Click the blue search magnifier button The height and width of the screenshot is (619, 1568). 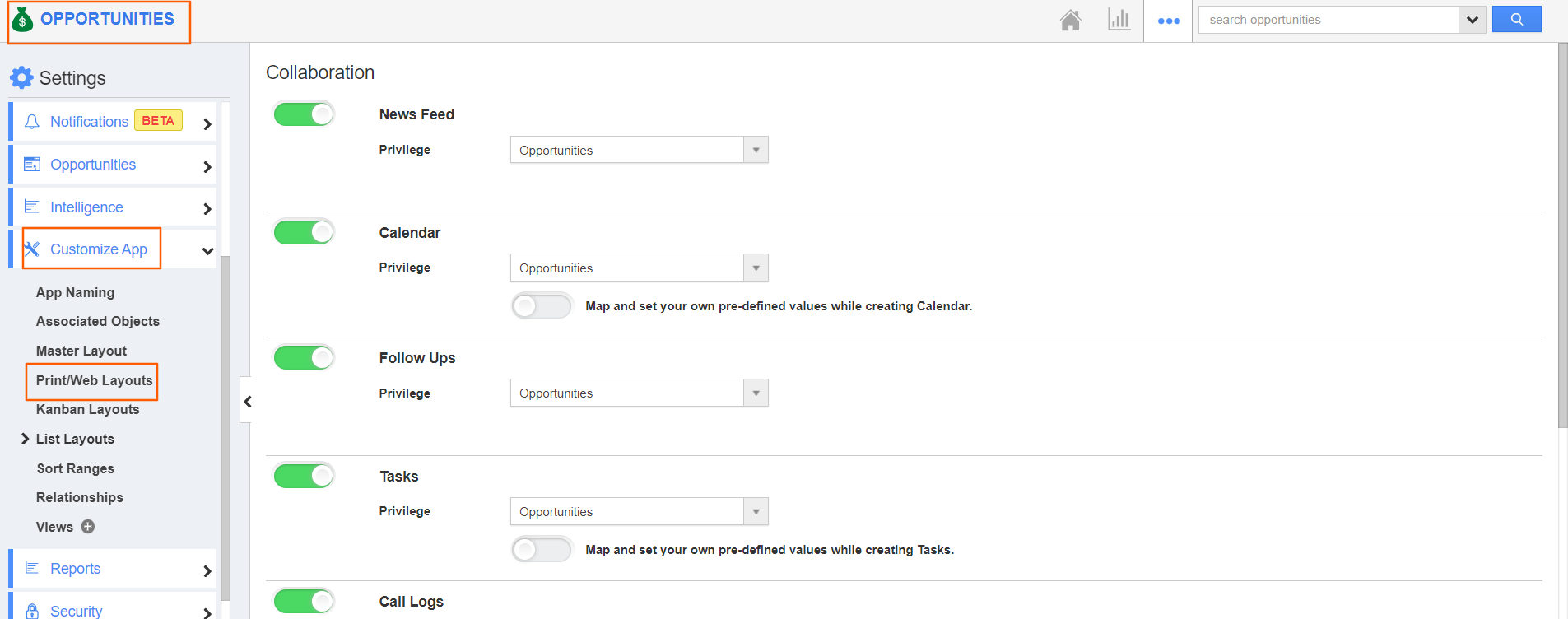tap(1516, 19)
